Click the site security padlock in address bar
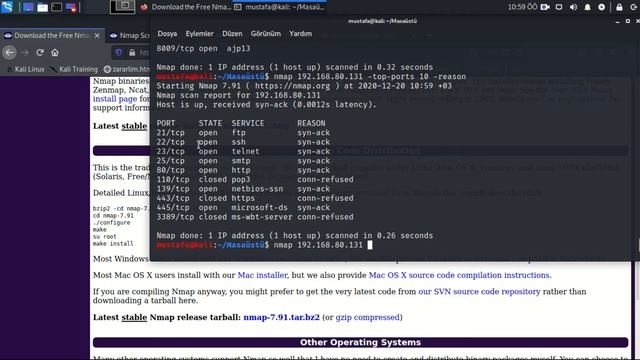Viewport: 640px width, 360px height. (x=132, y=53)
